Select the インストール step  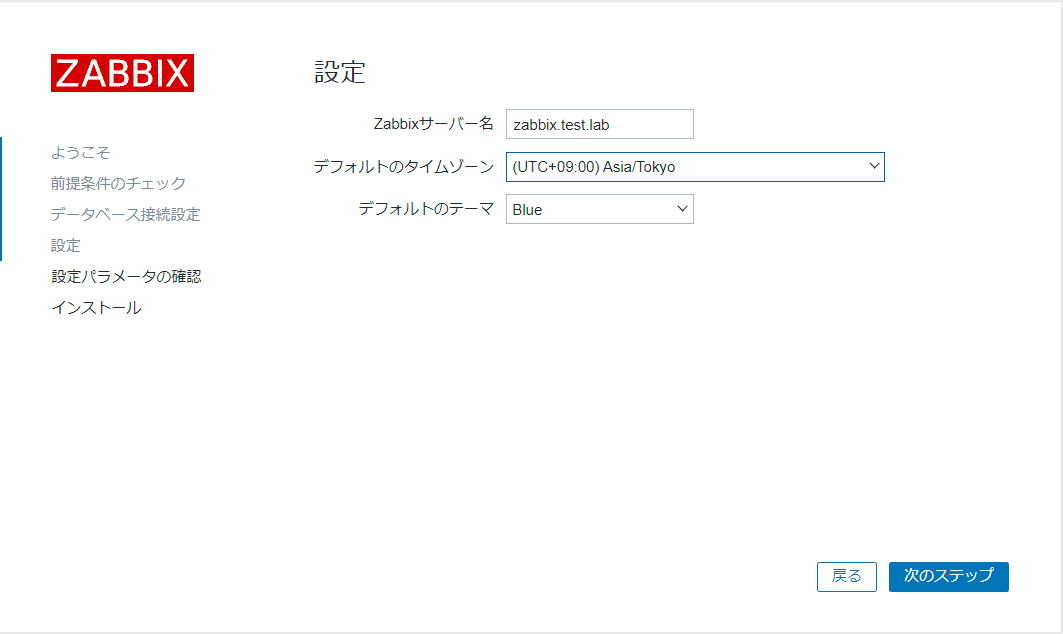point(96,307)
